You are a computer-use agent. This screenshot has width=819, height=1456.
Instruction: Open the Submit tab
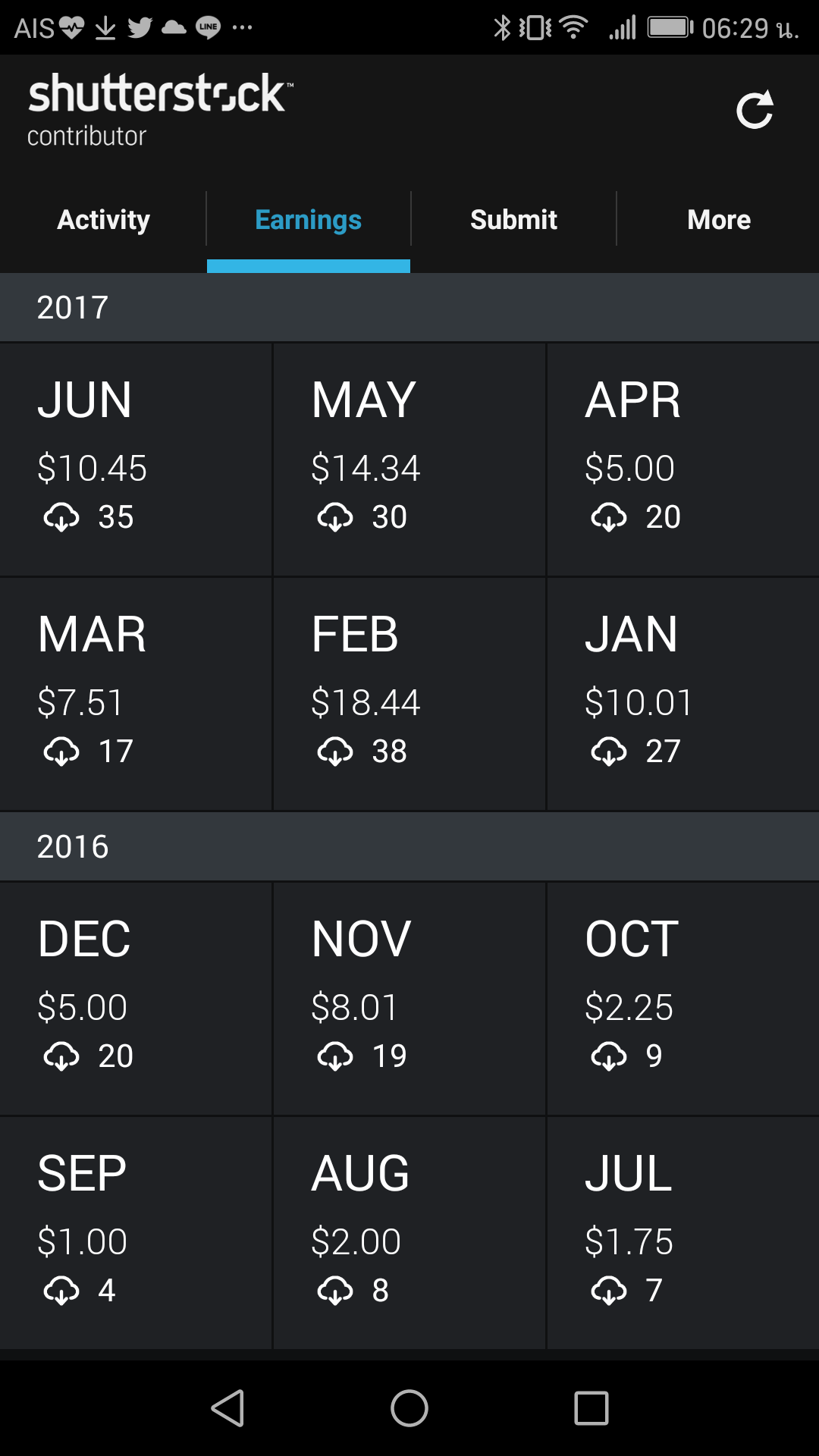point(513,220)
